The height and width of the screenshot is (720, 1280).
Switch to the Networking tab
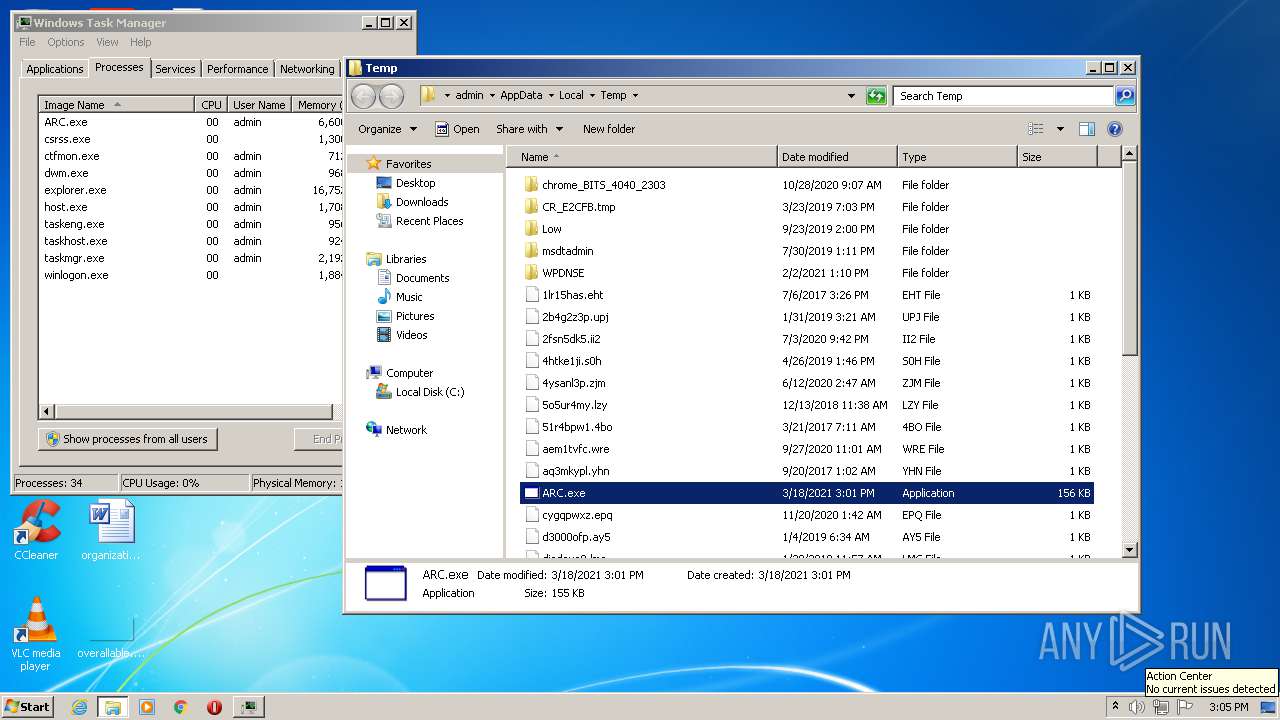tap(307, 69)
